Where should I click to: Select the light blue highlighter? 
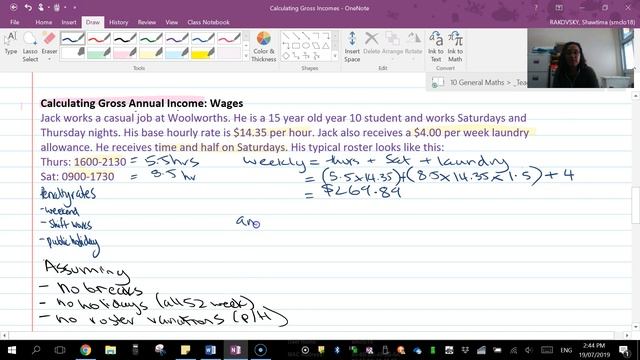[x=177, y=53]
